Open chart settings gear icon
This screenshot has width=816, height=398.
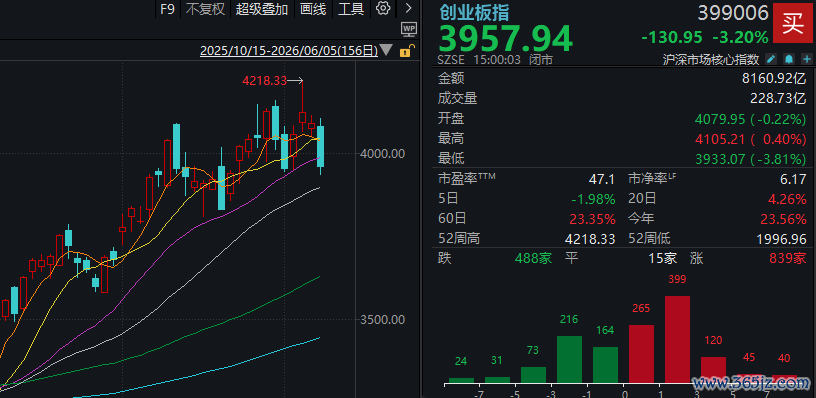383,8
